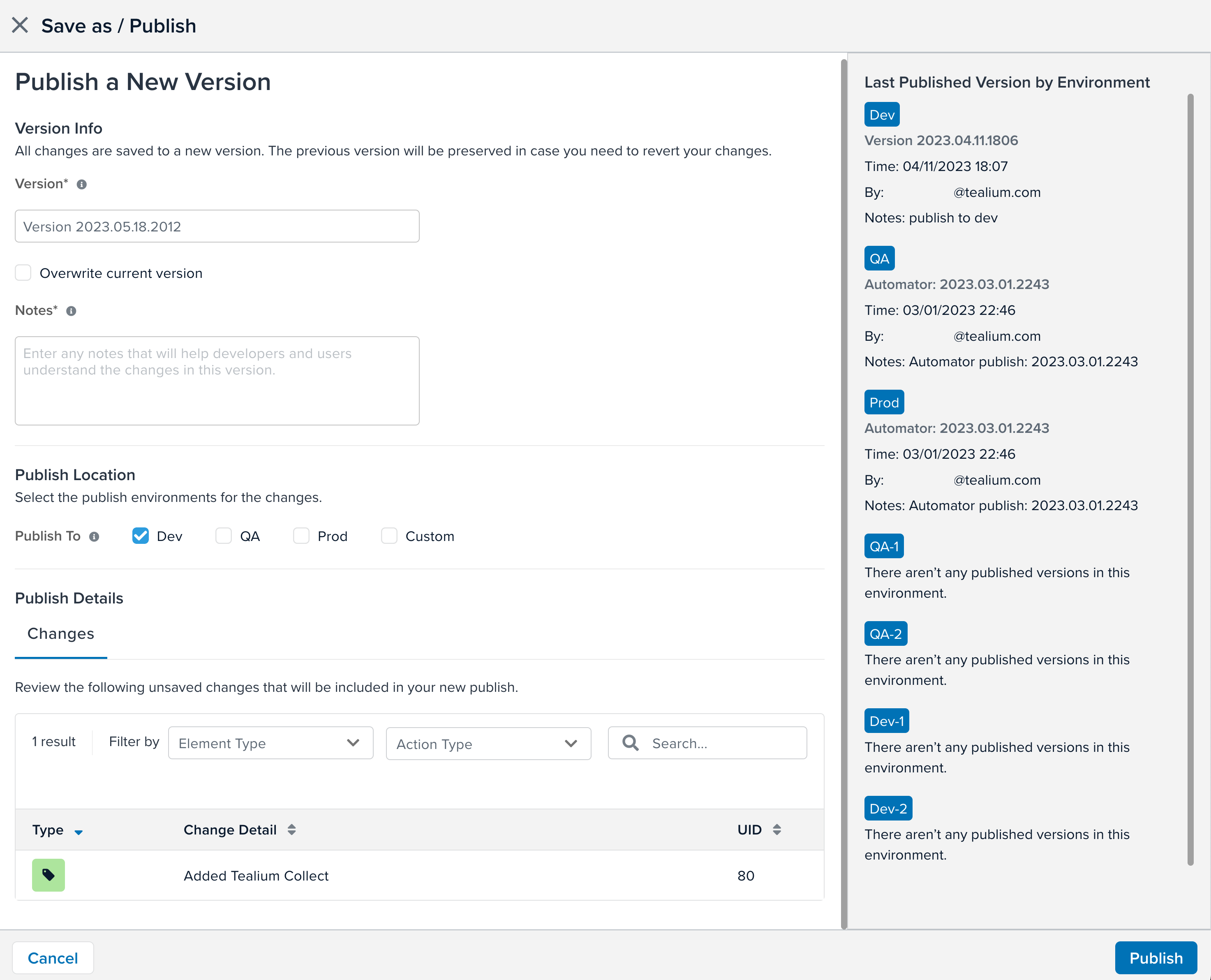Check the QA publish environment
Viewport: 1211px width, 980px height.
pyautogui.click(x=224, y=536)
